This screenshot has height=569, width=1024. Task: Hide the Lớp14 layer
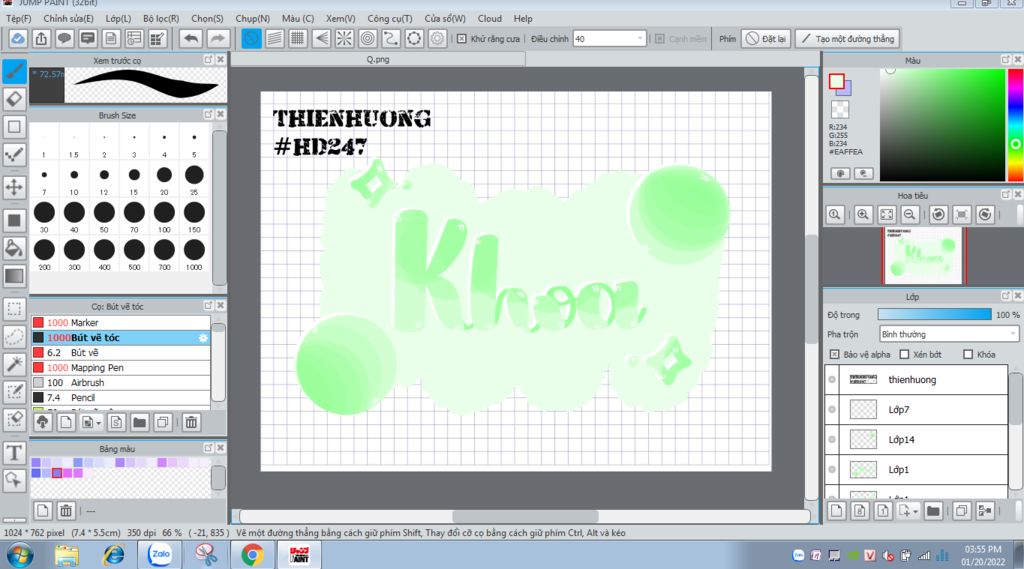(x=832, y=440)
